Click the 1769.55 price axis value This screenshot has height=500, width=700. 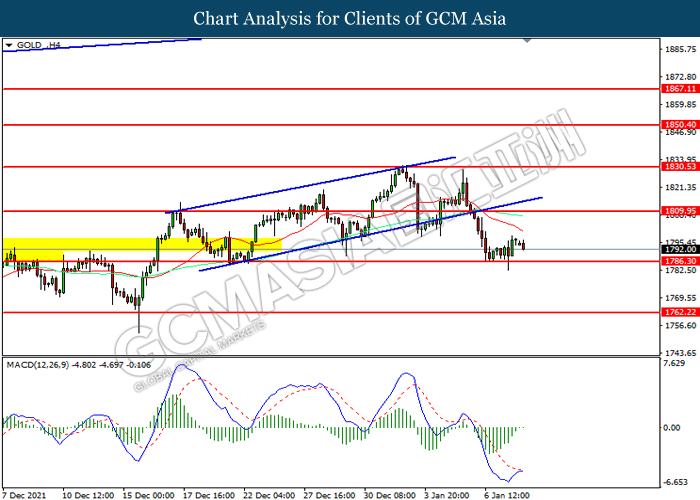point(680,298)
